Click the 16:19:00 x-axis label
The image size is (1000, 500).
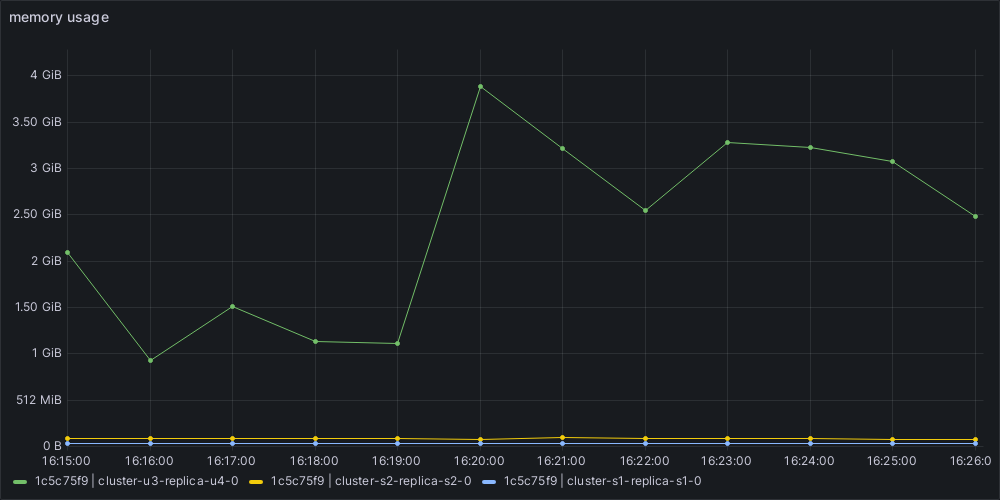(397, 460)
